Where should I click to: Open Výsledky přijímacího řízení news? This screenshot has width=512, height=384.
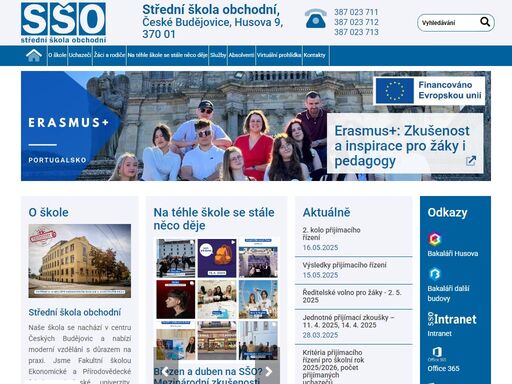click(x=344, y=265)
